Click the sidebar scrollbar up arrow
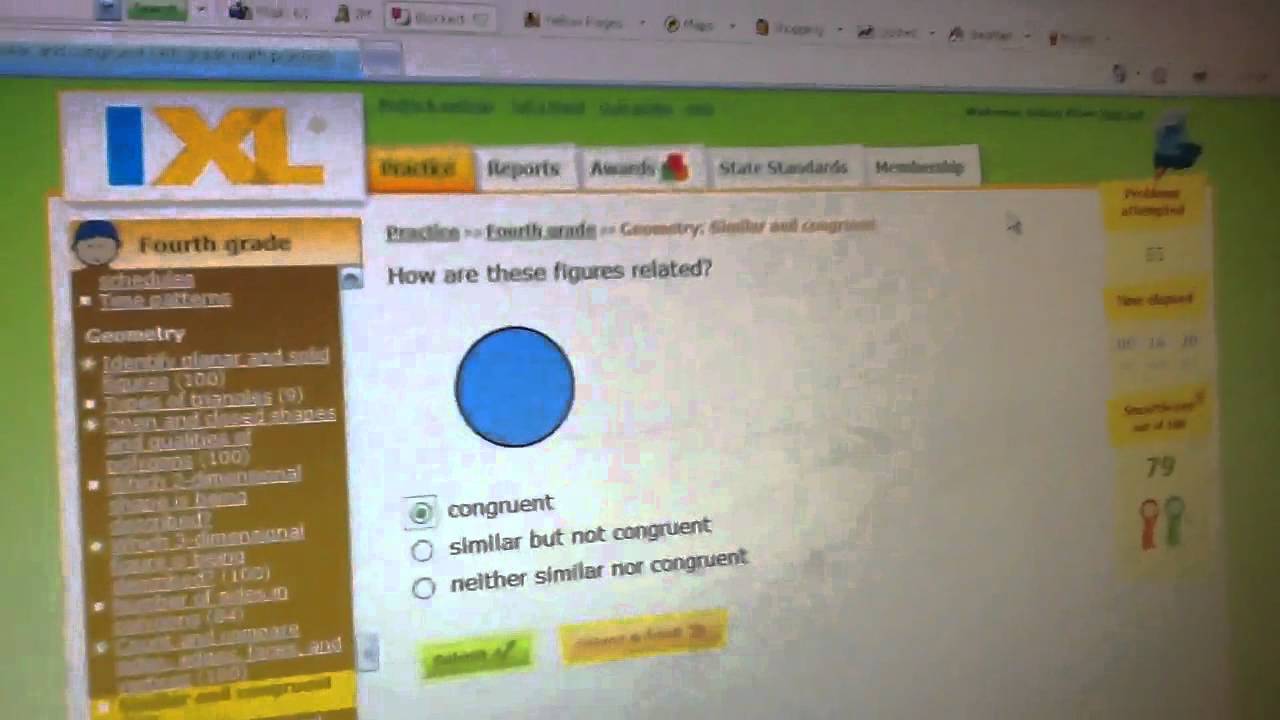This screenshot has height=720, width=1280. click(x=350, y=278)
